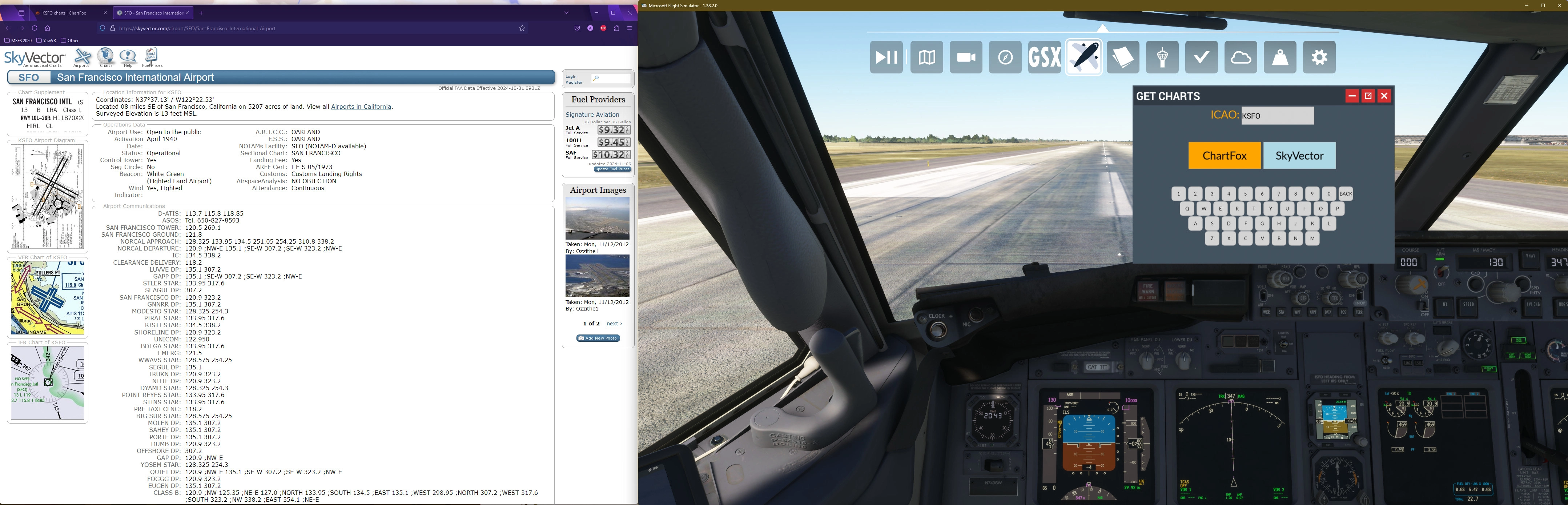Open the weather cloud toolbar icon
The height and width of the screenshot is (505, 1568).
[x=1241, y=57]
